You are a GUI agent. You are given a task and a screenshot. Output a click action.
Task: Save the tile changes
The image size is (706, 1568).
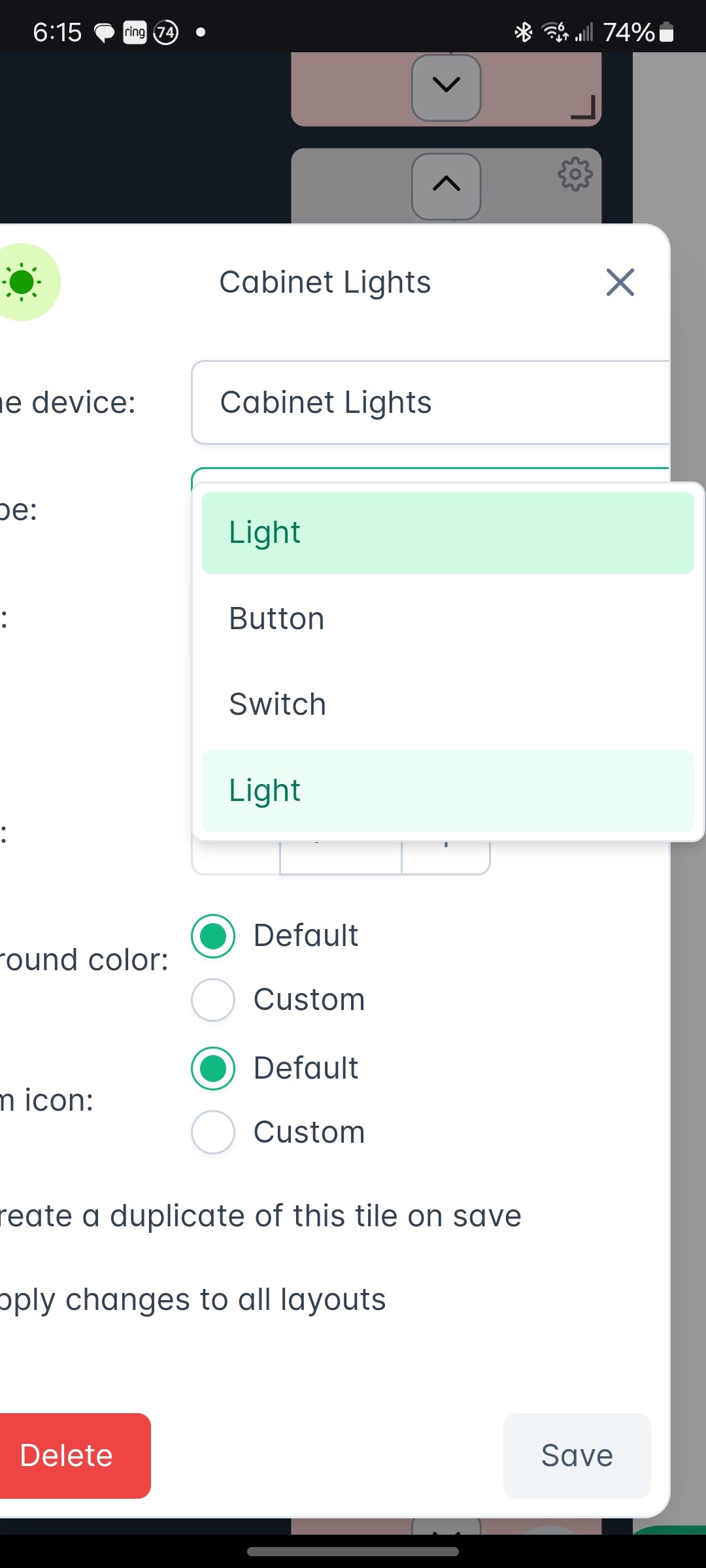click(577, 1456)
